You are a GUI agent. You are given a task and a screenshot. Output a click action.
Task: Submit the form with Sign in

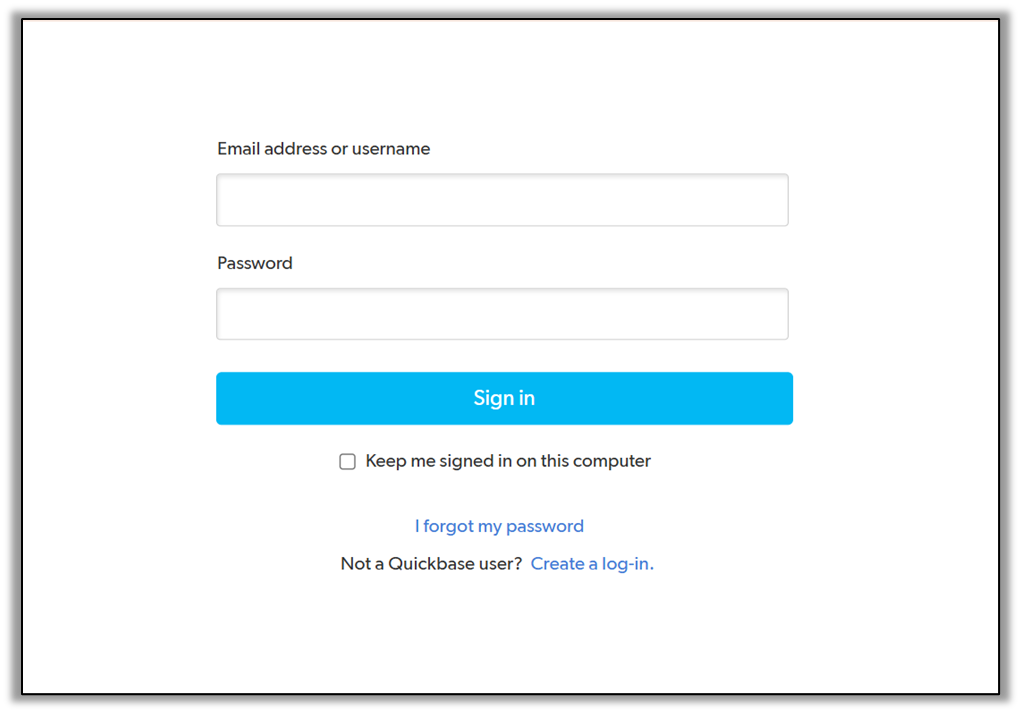[504, 398]
